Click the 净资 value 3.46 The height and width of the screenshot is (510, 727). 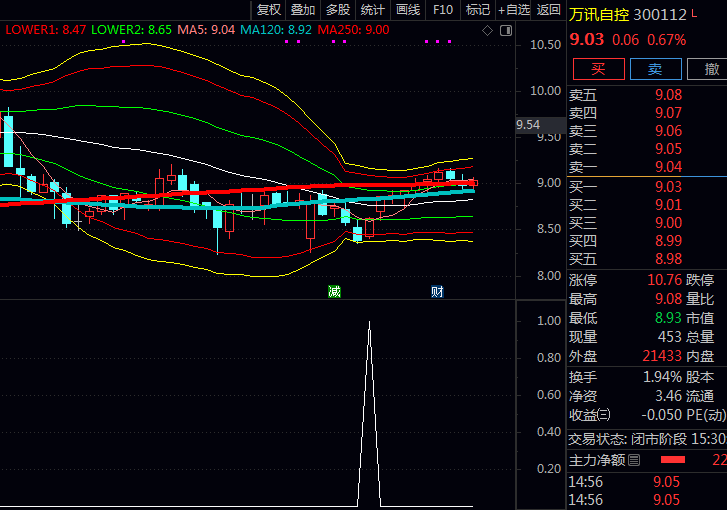coord(668,396)
